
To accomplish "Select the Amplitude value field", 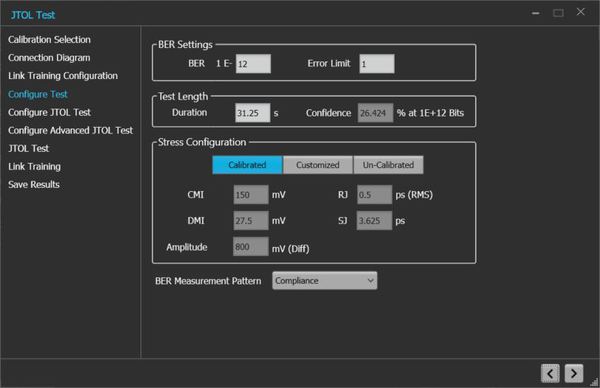I will click(x=251, y=247).
